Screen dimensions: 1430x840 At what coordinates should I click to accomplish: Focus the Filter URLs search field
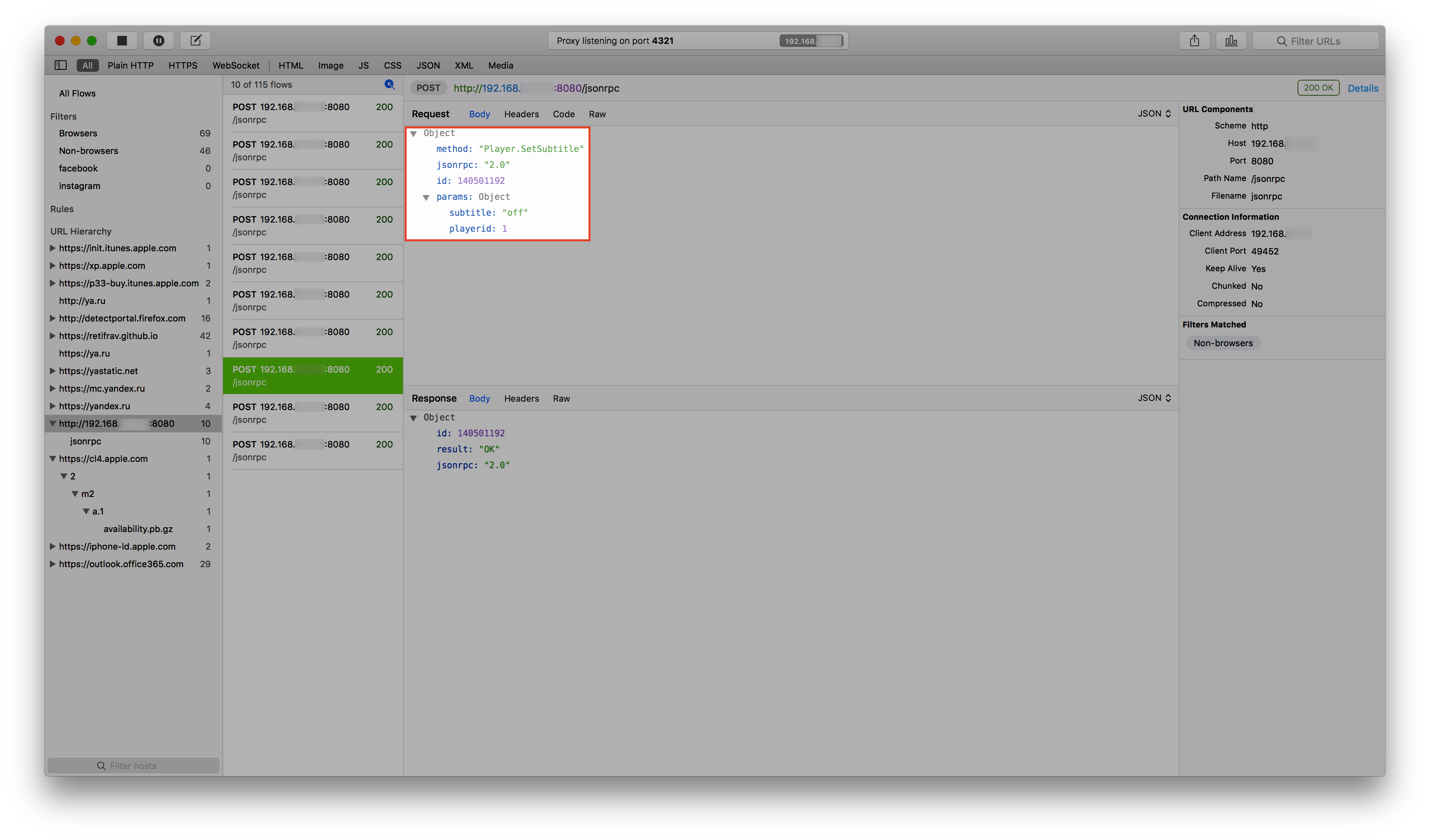tap(1315, 41)
